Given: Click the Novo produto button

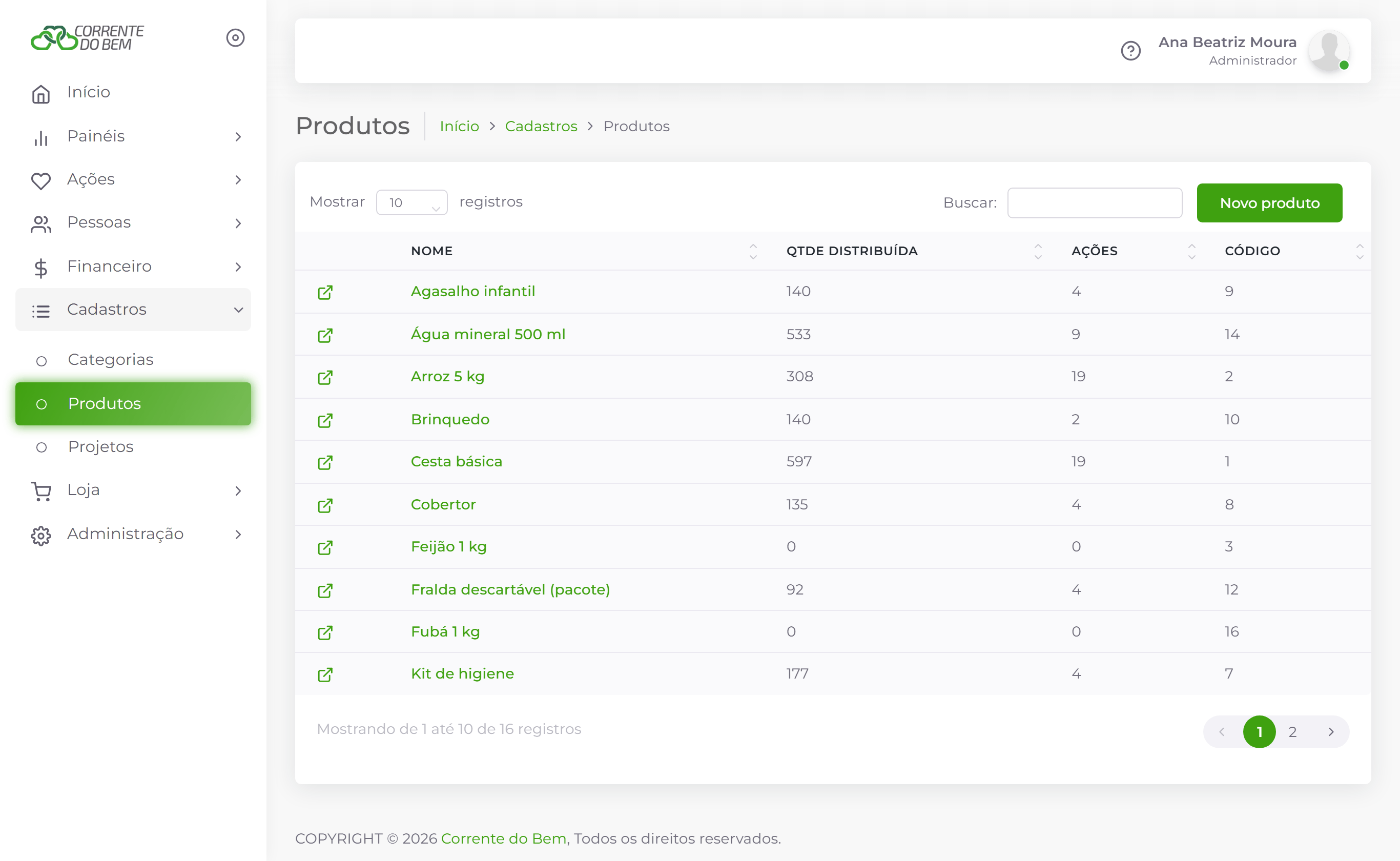Looking at the screenshot, I should tap(1269, 203).
